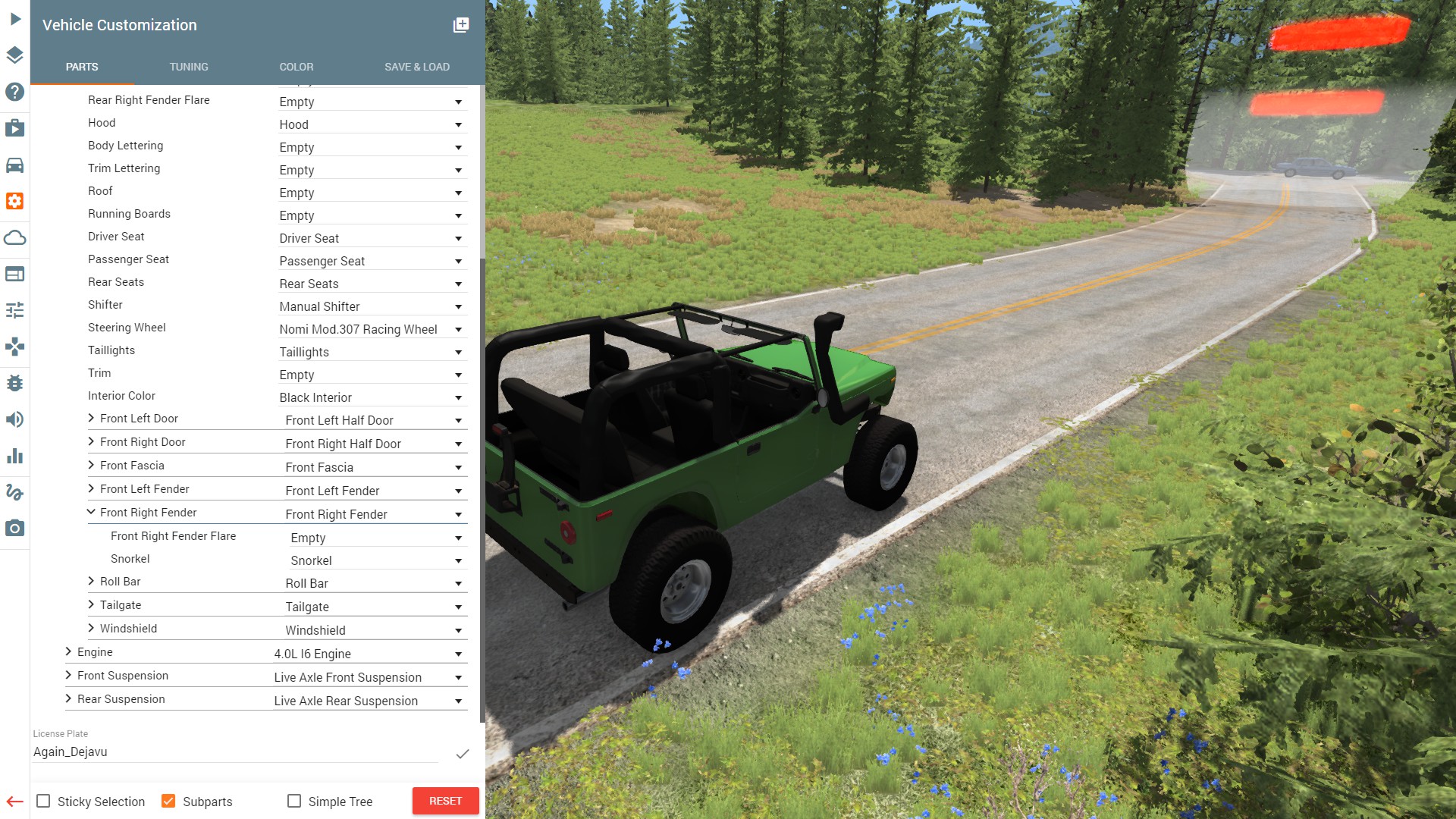Select the Rear Right Fender Flare label
Viewport: 1456px width, 819px height.
pyautogui.click(x=149, y=100)
